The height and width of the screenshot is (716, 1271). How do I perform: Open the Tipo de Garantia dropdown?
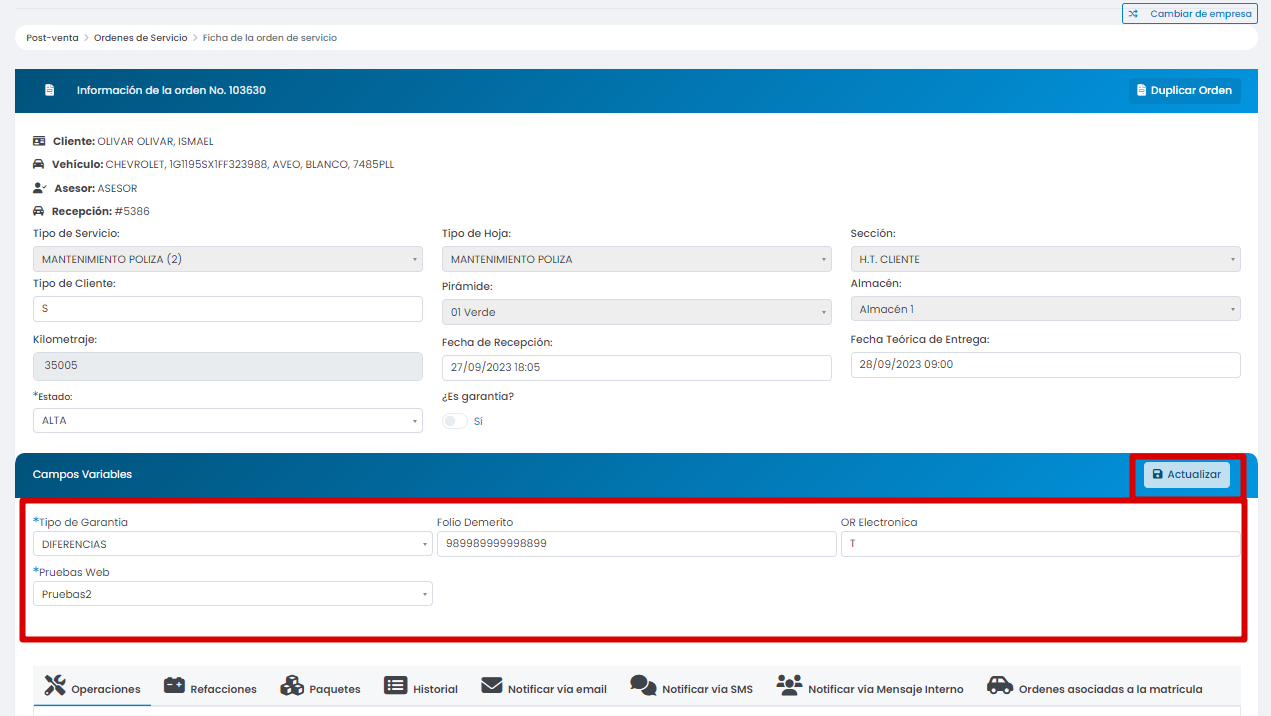point(232,544)
